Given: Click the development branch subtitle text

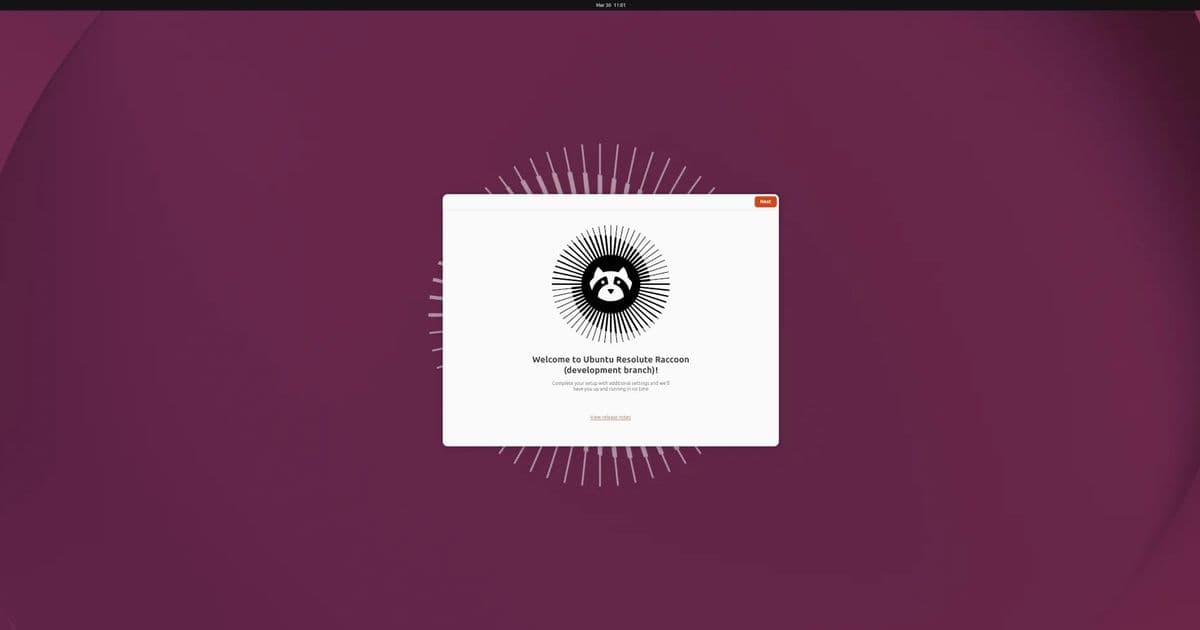Looking at the screenshot, I should click(x=610, y=368).
